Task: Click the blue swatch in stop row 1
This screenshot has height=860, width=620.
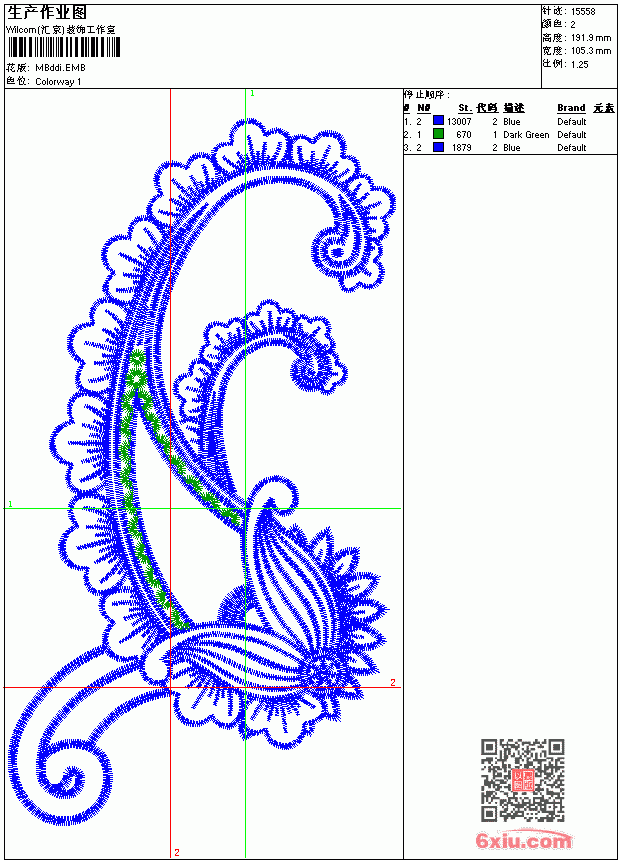Action: pos(438,120)
